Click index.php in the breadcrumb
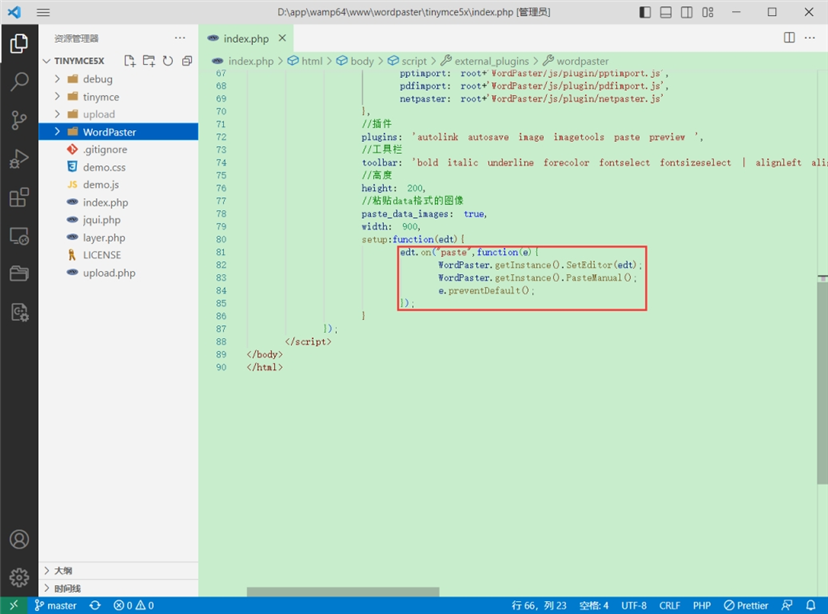The image size is (828, 614). tap(251, 61)
